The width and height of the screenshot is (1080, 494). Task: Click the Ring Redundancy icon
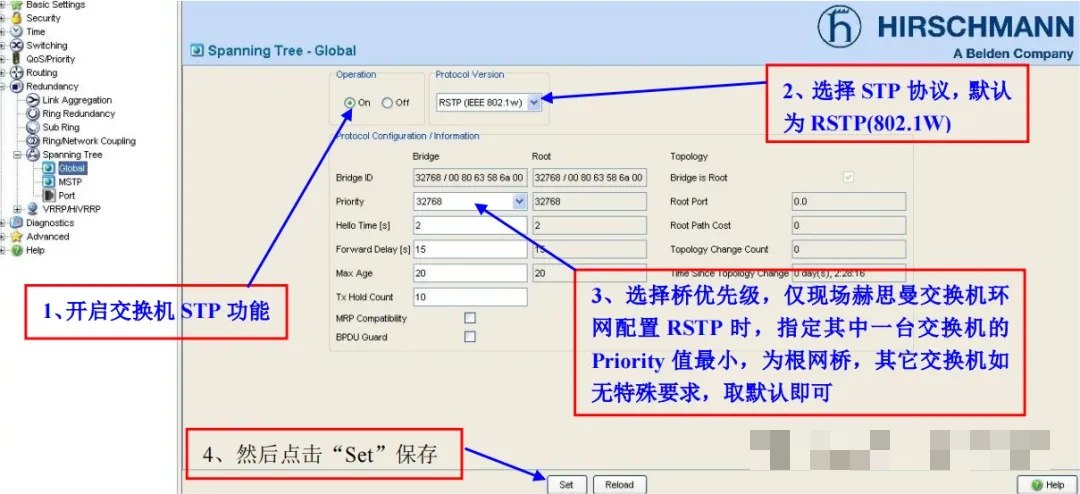pos(32,114)
